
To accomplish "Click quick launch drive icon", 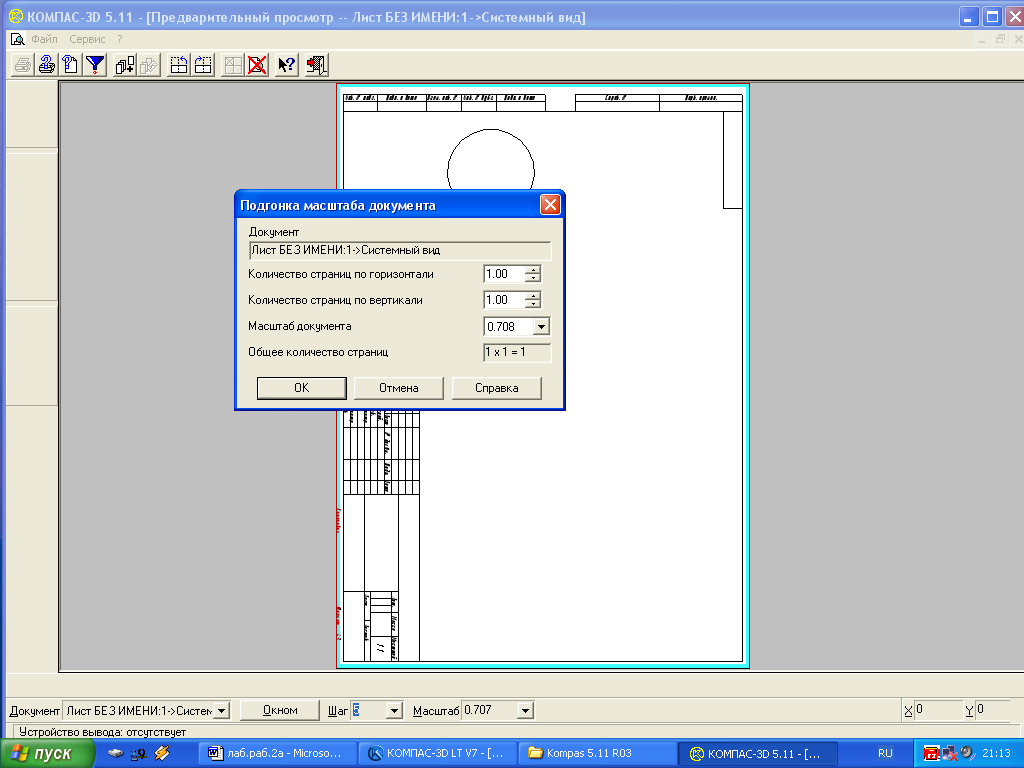I will click(116, 754).
